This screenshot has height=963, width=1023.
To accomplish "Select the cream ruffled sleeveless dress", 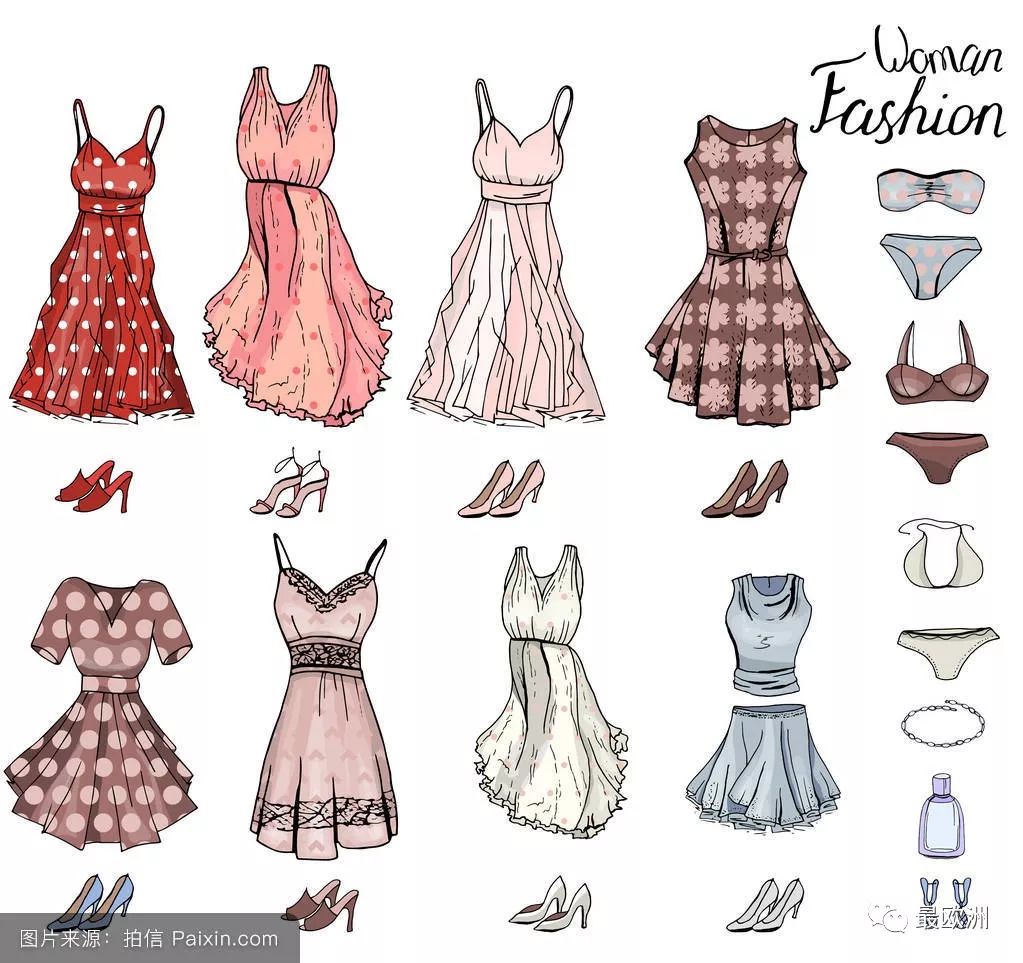I will tap(551, 692).
